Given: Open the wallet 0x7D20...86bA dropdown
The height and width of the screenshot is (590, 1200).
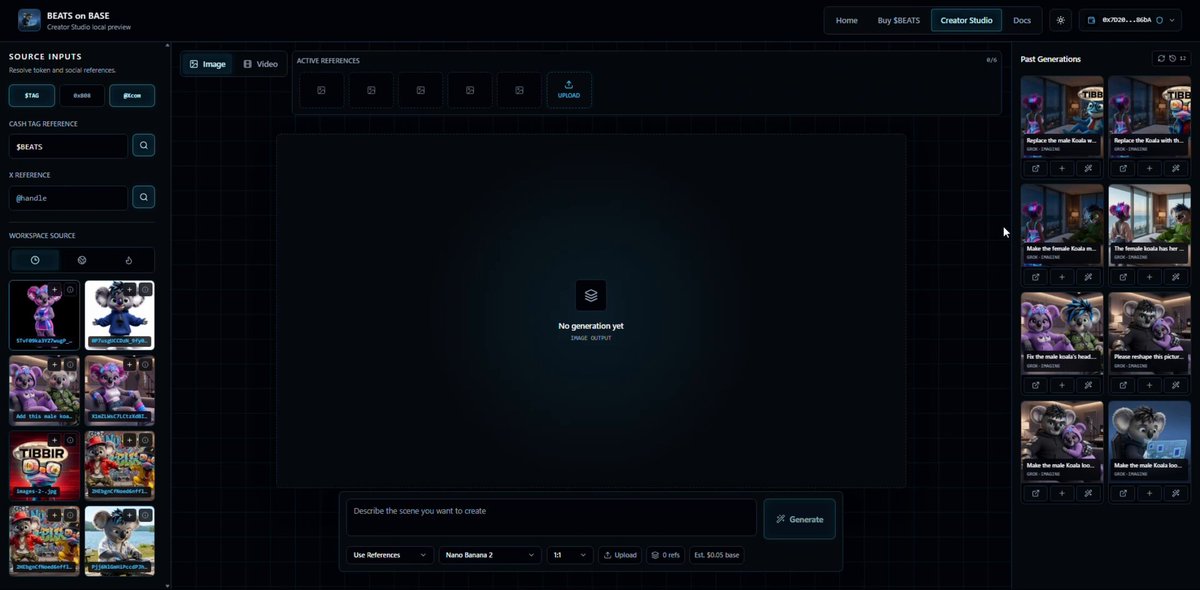Looking at the screenshot, I should pyautogui.click(x=1130, y=20).
